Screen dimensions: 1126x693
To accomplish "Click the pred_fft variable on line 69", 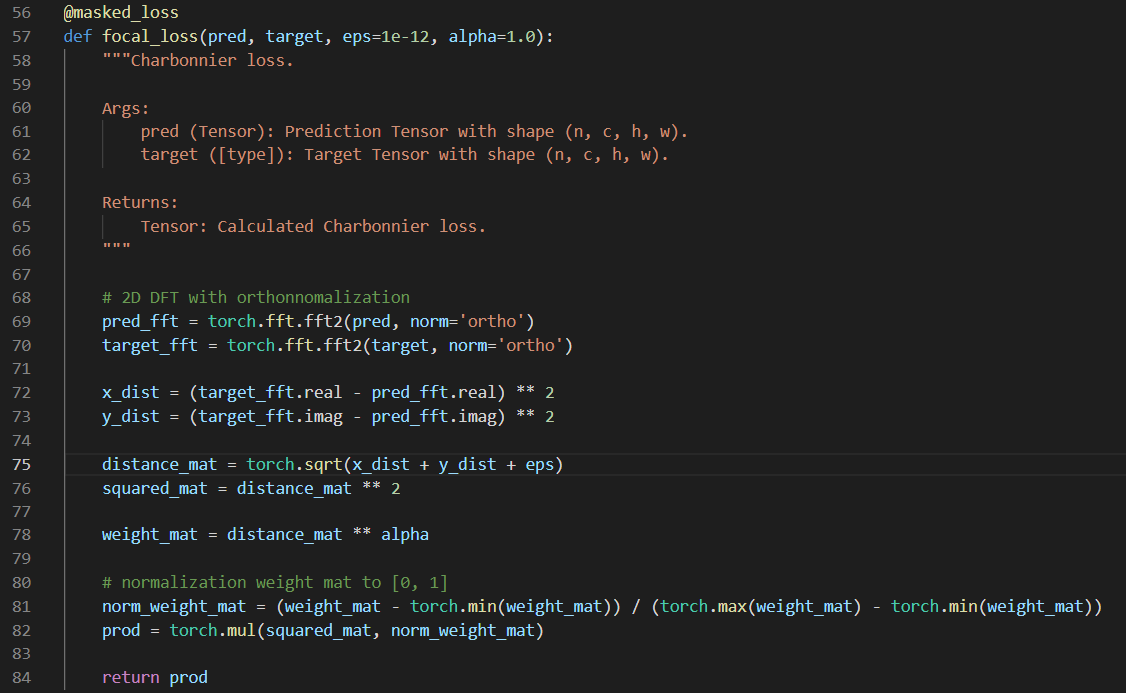I will click(x=140, y=321).
